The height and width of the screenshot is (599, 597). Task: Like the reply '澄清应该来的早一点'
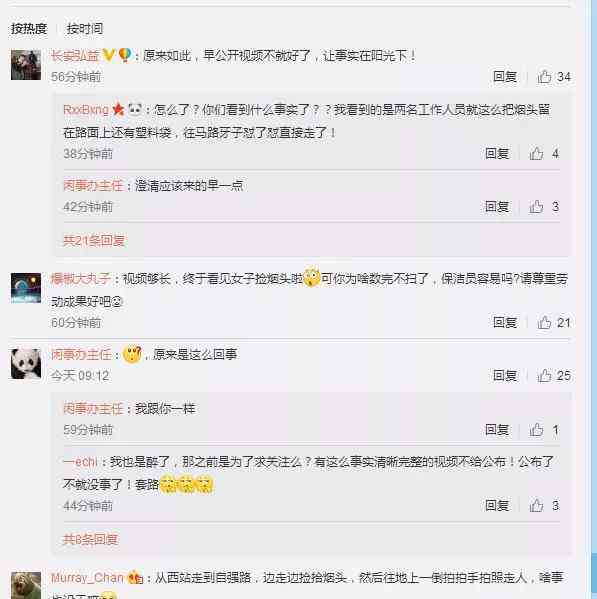tap(536, 207)
